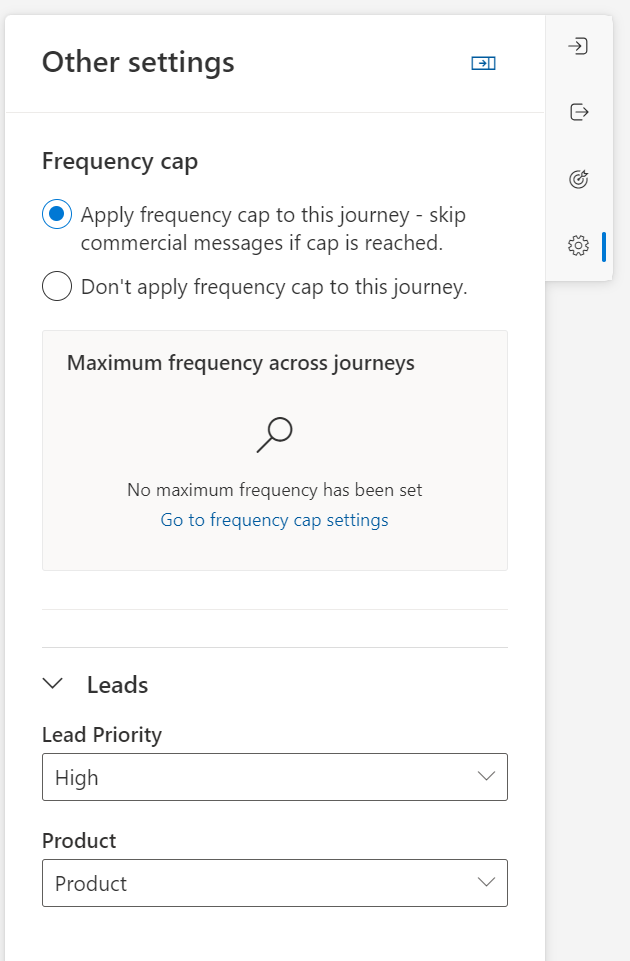
Task: Open the Product dropdown
Action: coord(274,883)
